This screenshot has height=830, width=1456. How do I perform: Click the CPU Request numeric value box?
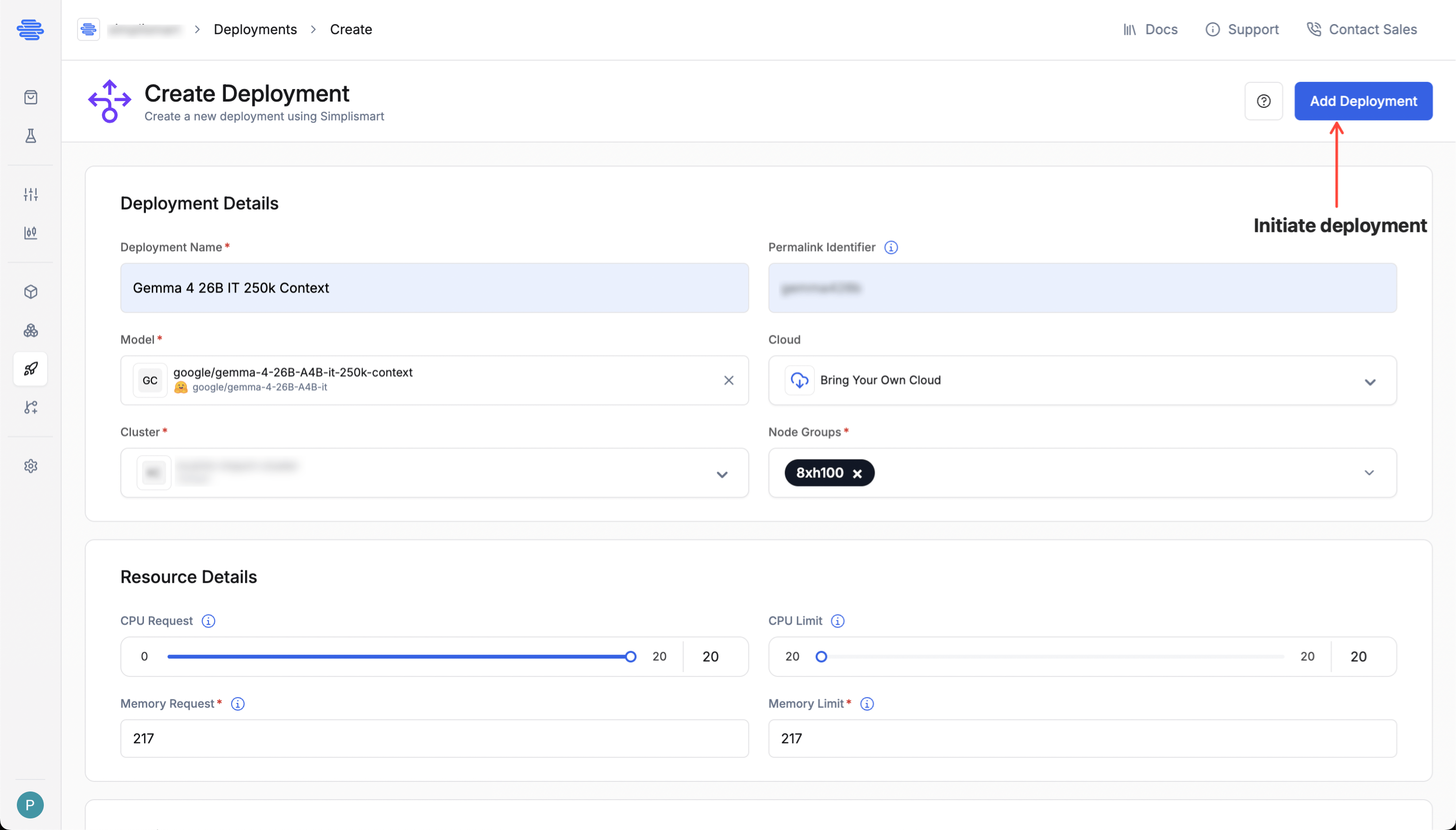coord(715,657)
